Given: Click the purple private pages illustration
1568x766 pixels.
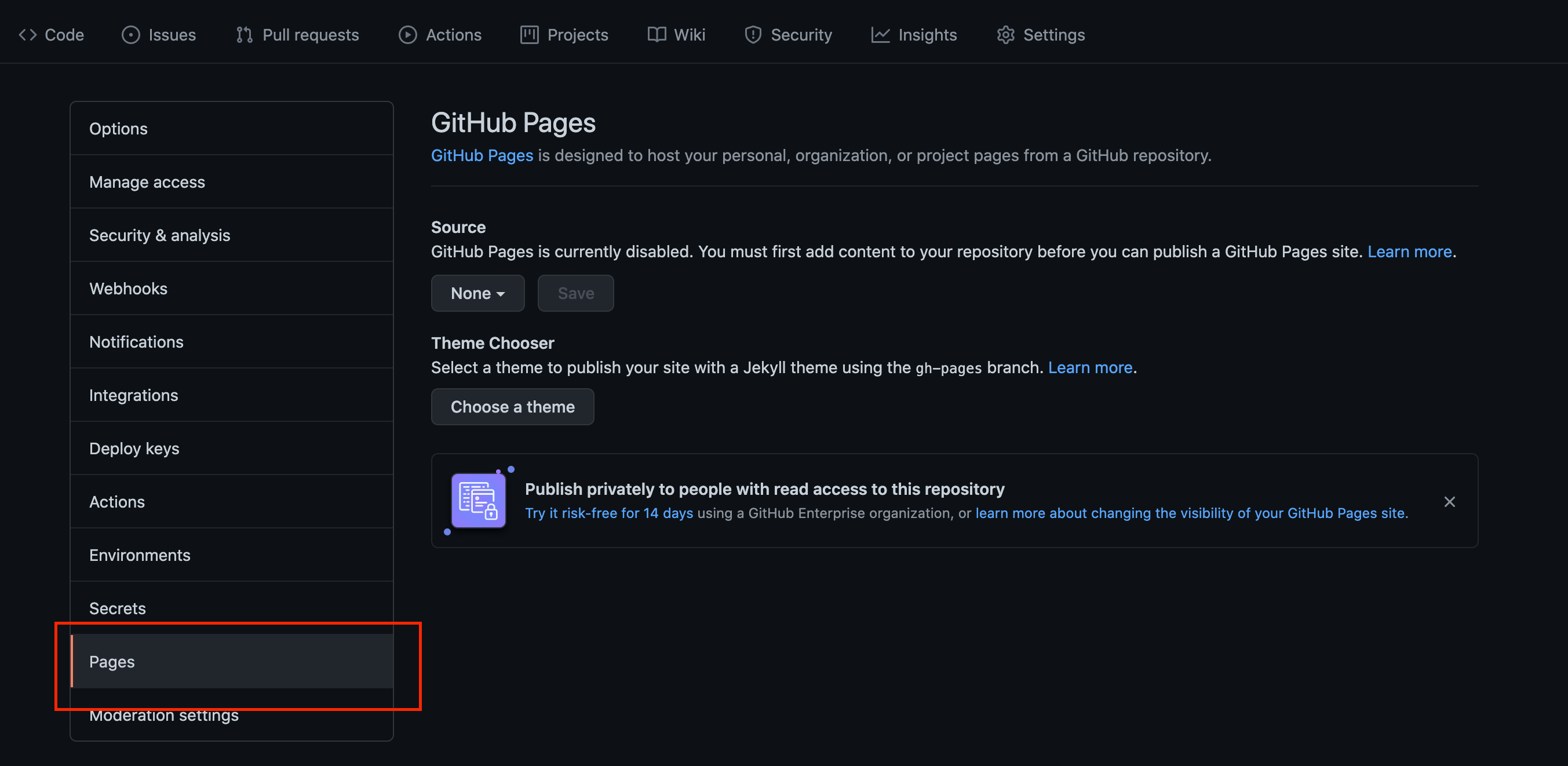Looking at the screenshot, I should (479, 501).
